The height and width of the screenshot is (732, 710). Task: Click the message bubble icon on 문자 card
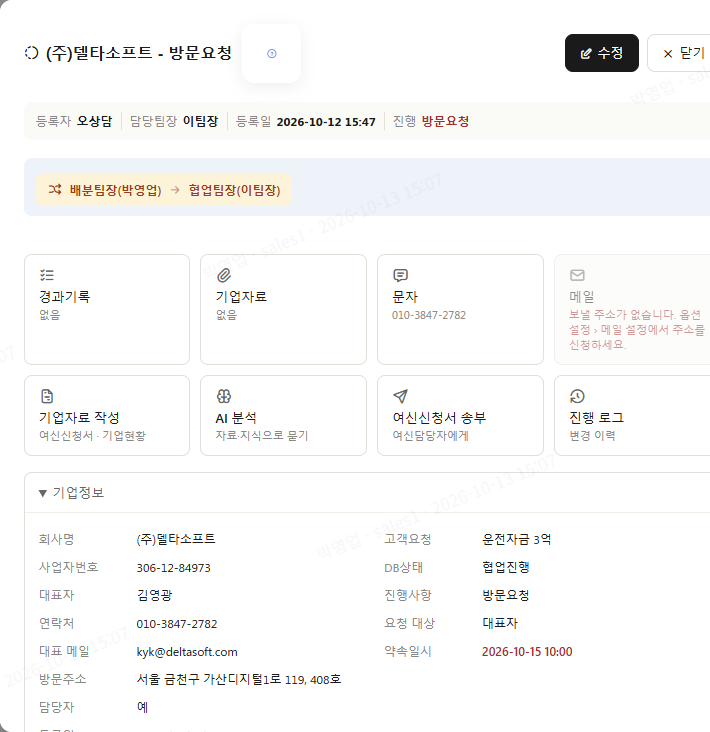pyautogui.click(x=401, y=275)
